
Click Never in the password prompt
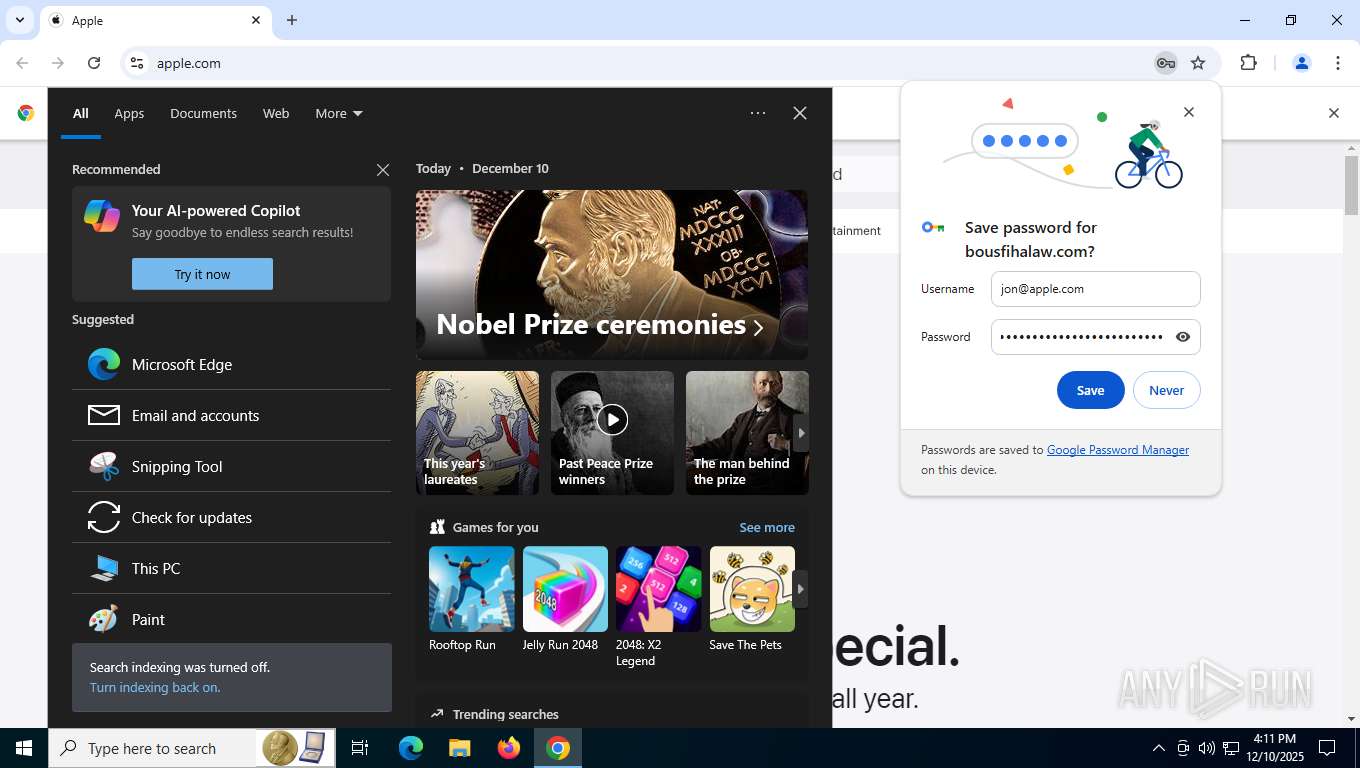[x=1166, y=390]
